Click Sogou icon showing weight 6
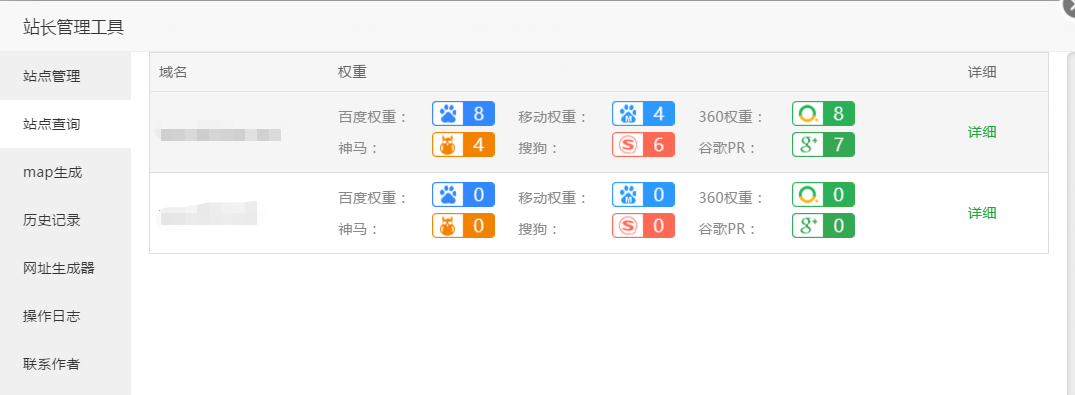This screenshot has height=395, width=1075. pos(628,145)
